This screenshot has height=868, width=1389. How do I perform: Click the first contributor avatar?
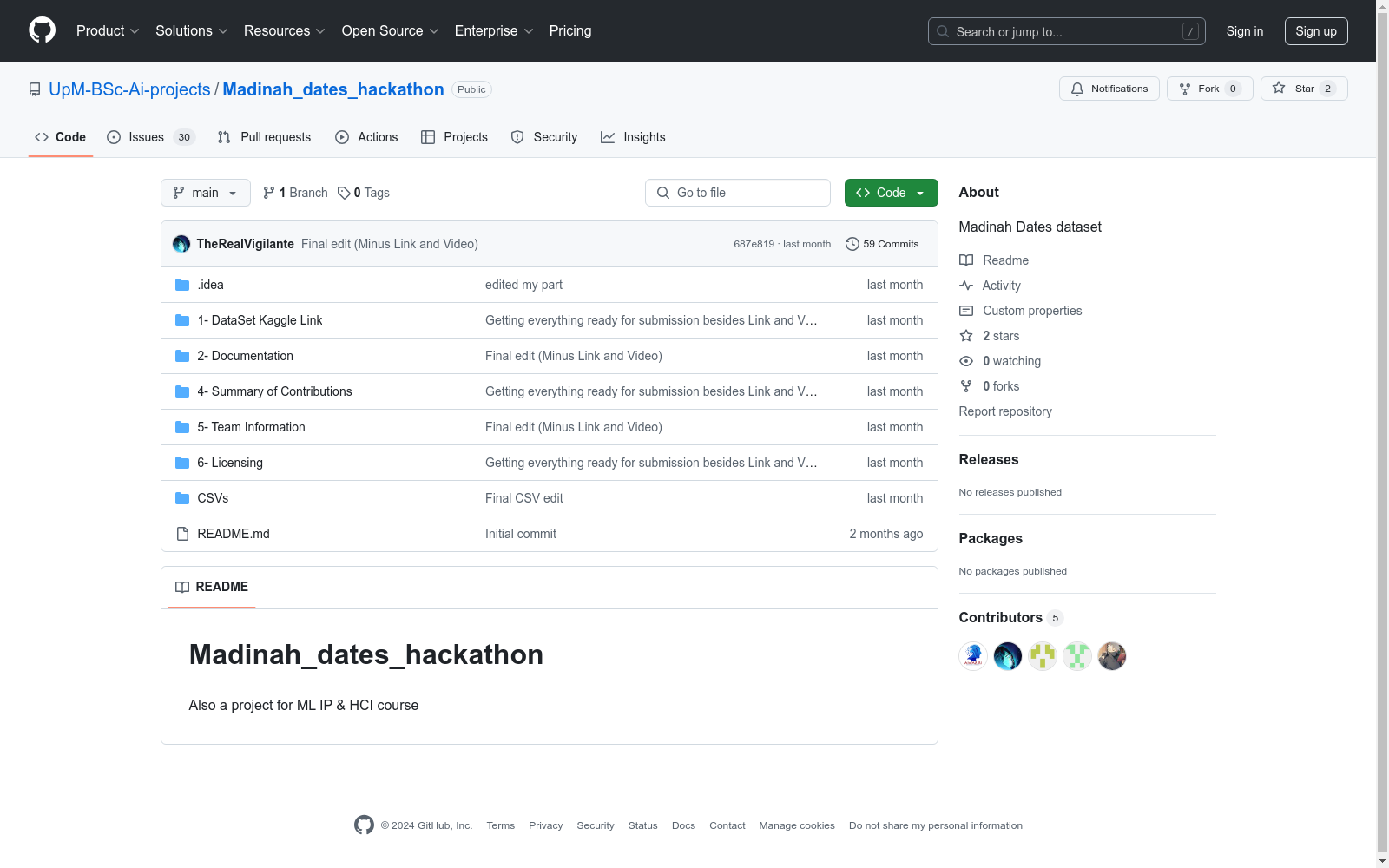click(x=973, y=656)
